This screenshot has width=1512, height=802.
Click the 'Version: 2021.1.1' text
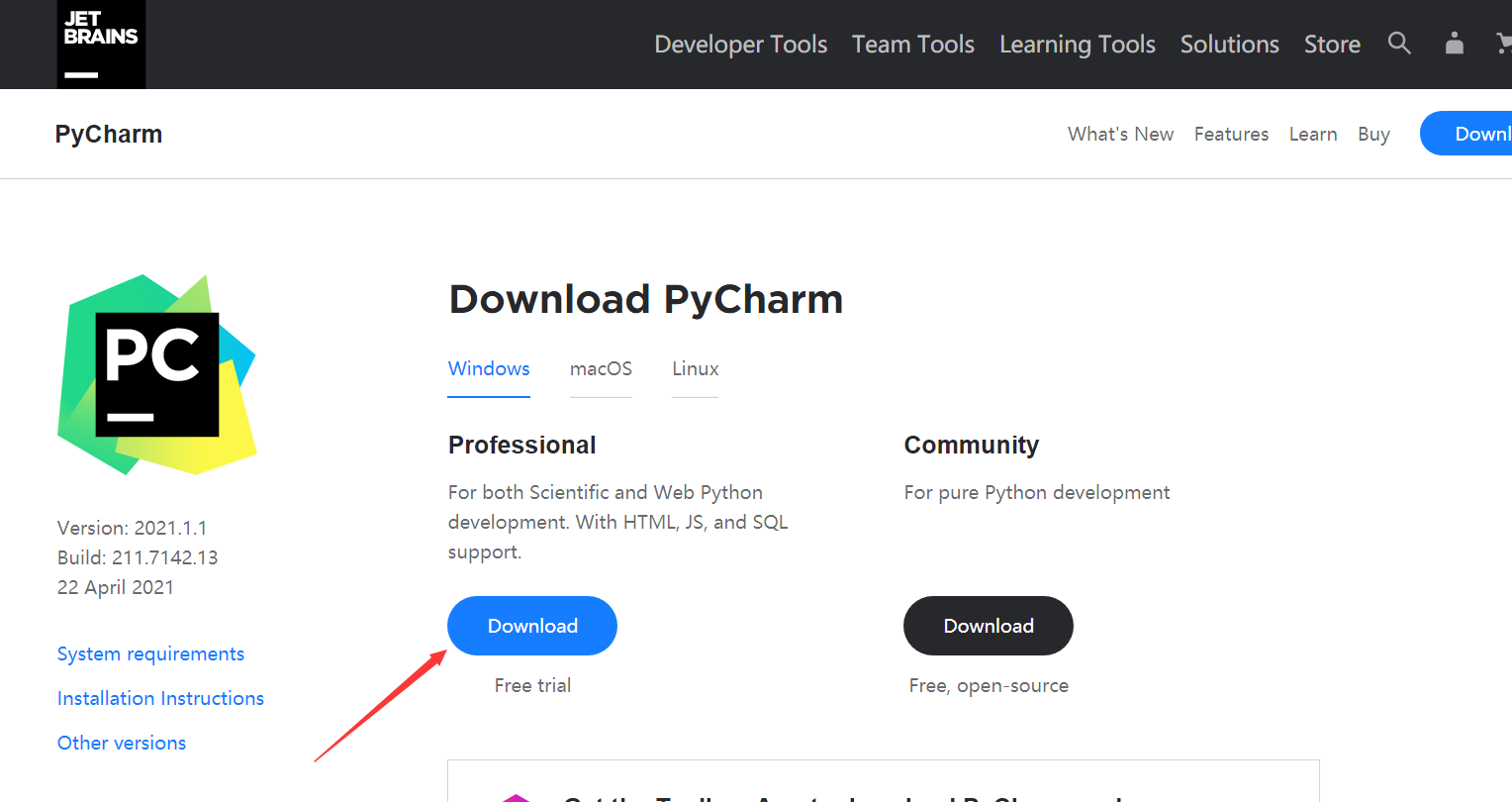[133, 528]
